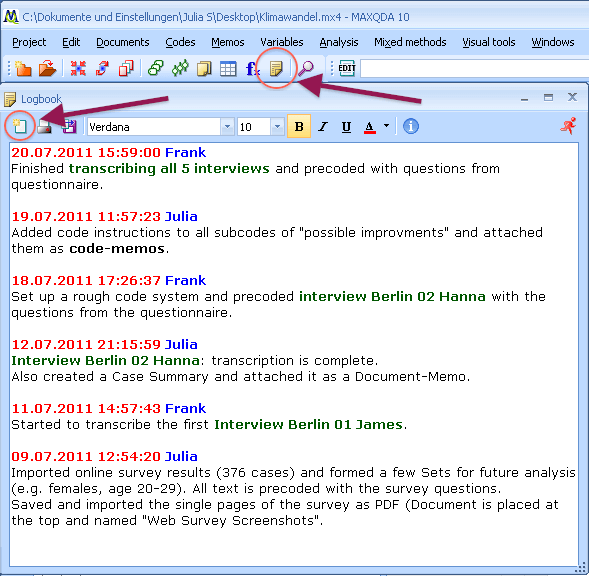Click the red font color swatch

point(370,127)
